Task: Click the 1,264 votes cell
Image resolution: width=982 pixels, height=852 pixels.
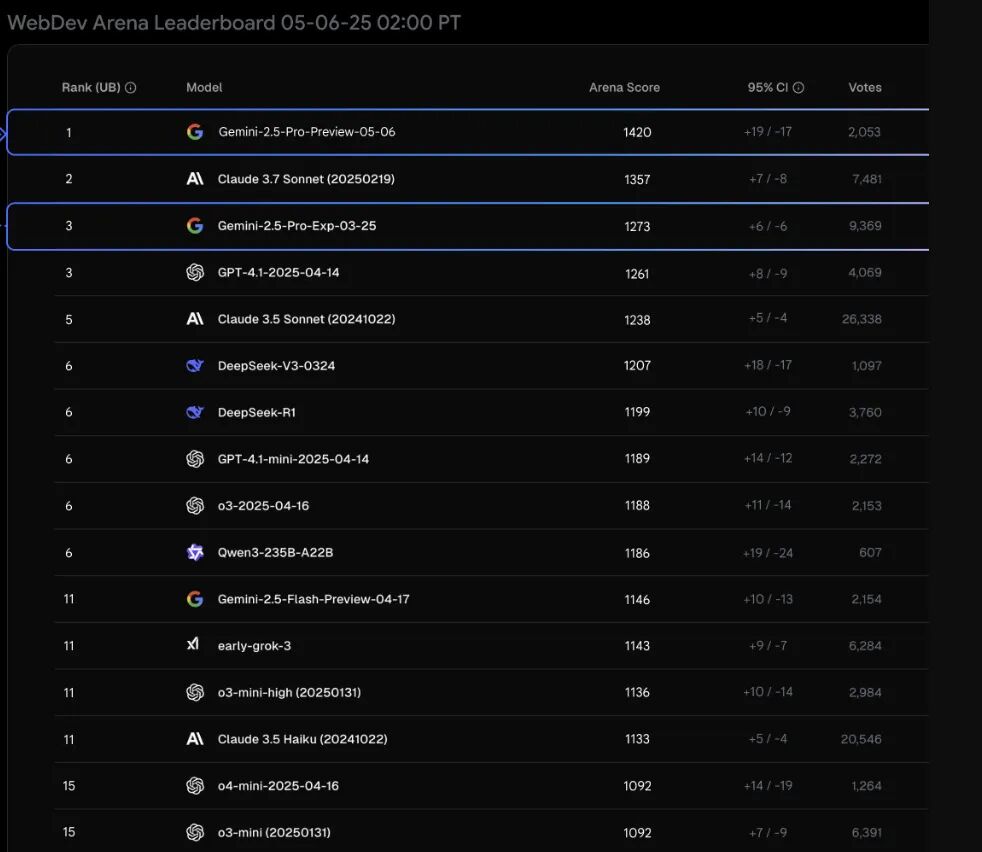Action: point(867,786)
